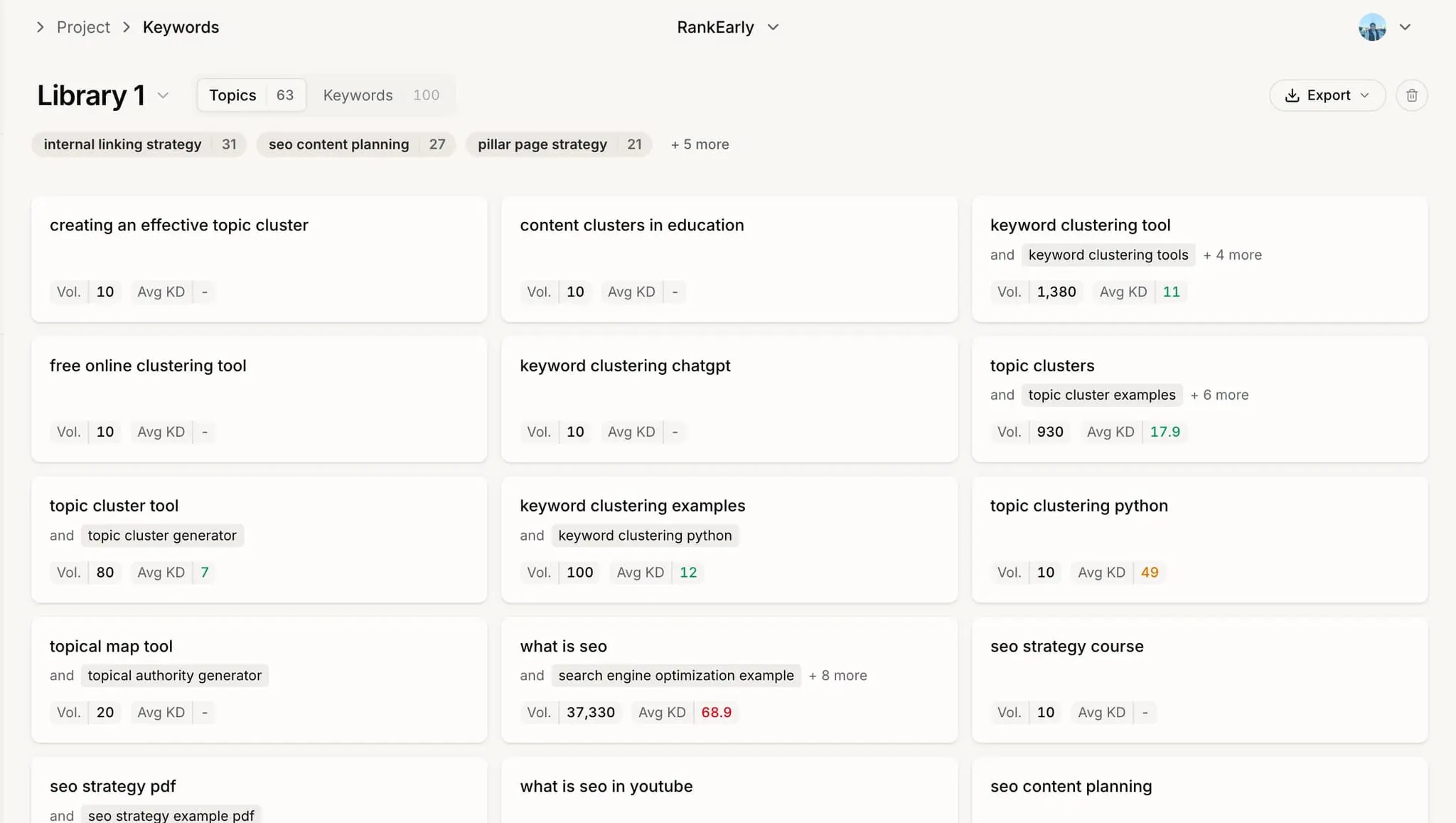Open keyword clustering tool topic card
1456x823 pixels.
1199,259
